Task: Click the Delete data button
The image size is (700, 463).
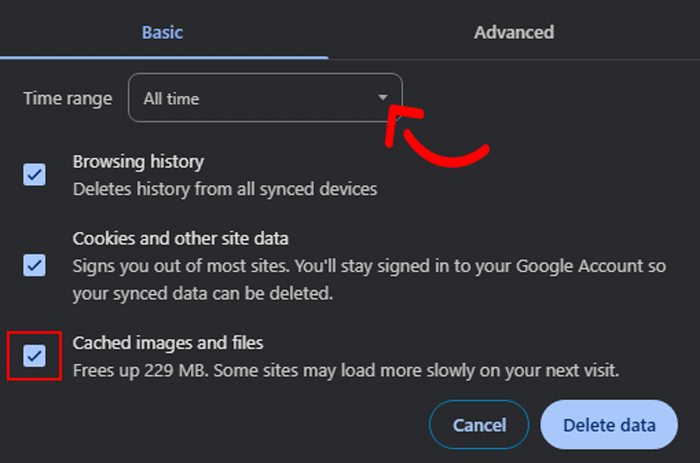Action: click(x=609, y=425)
